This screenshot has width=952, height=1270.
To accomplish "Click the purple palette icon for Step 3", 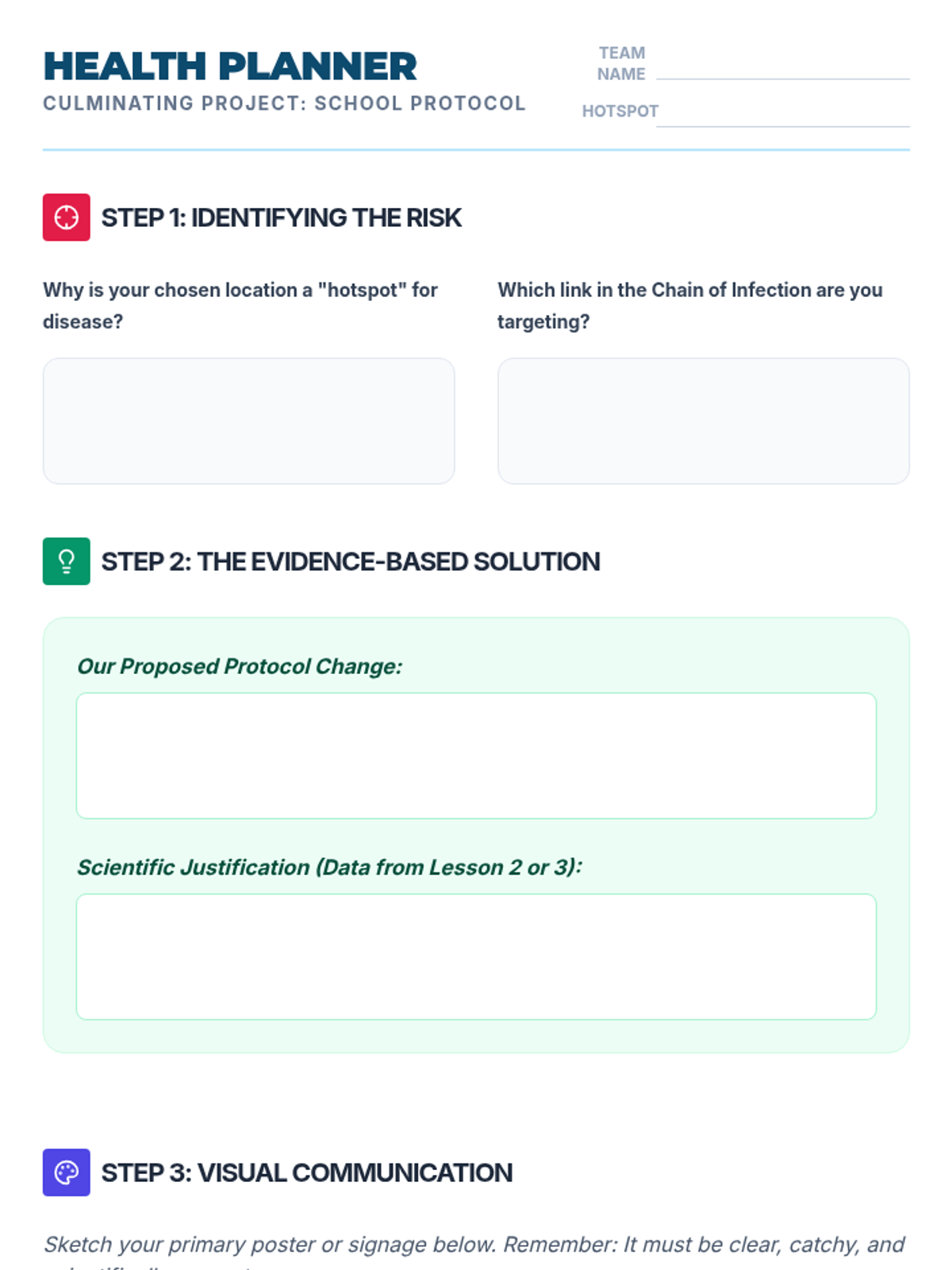I will point(66,1172).
